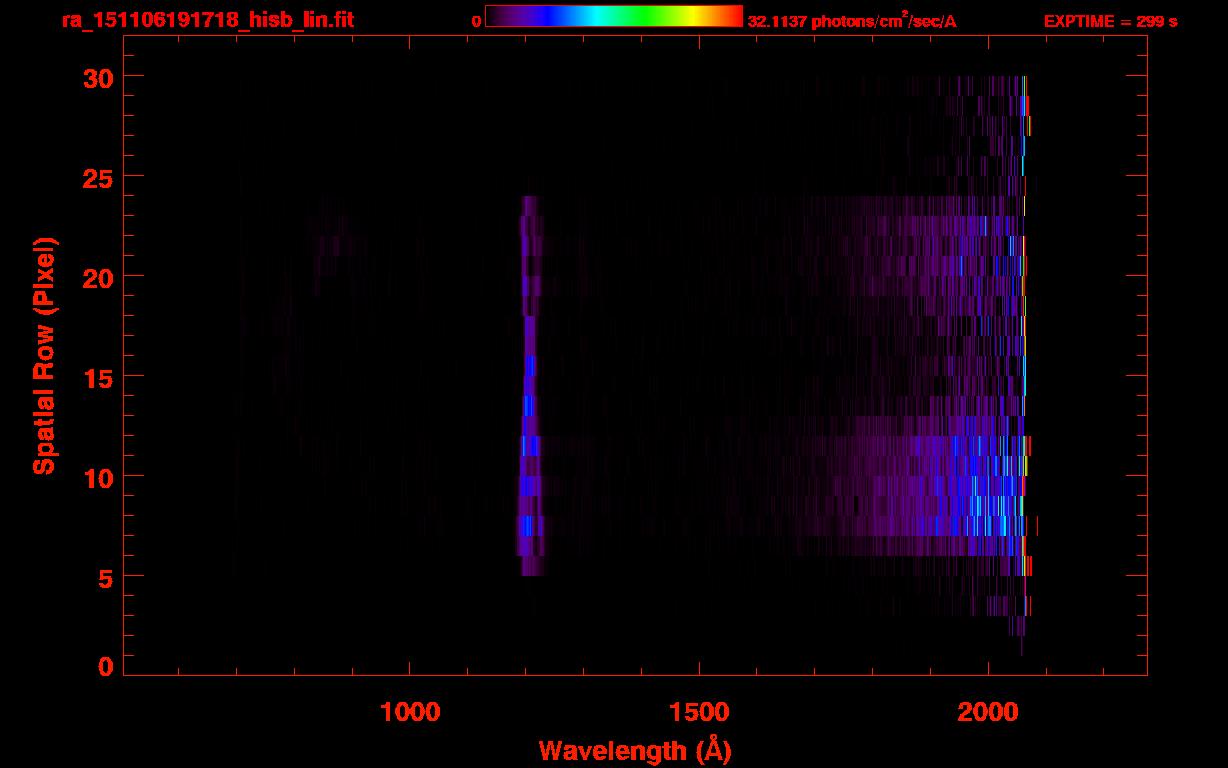This screenshot has height=768, width=1228.
Task: Click the Spatial Row (Pixel) axis title
Action: pos(44,356)
